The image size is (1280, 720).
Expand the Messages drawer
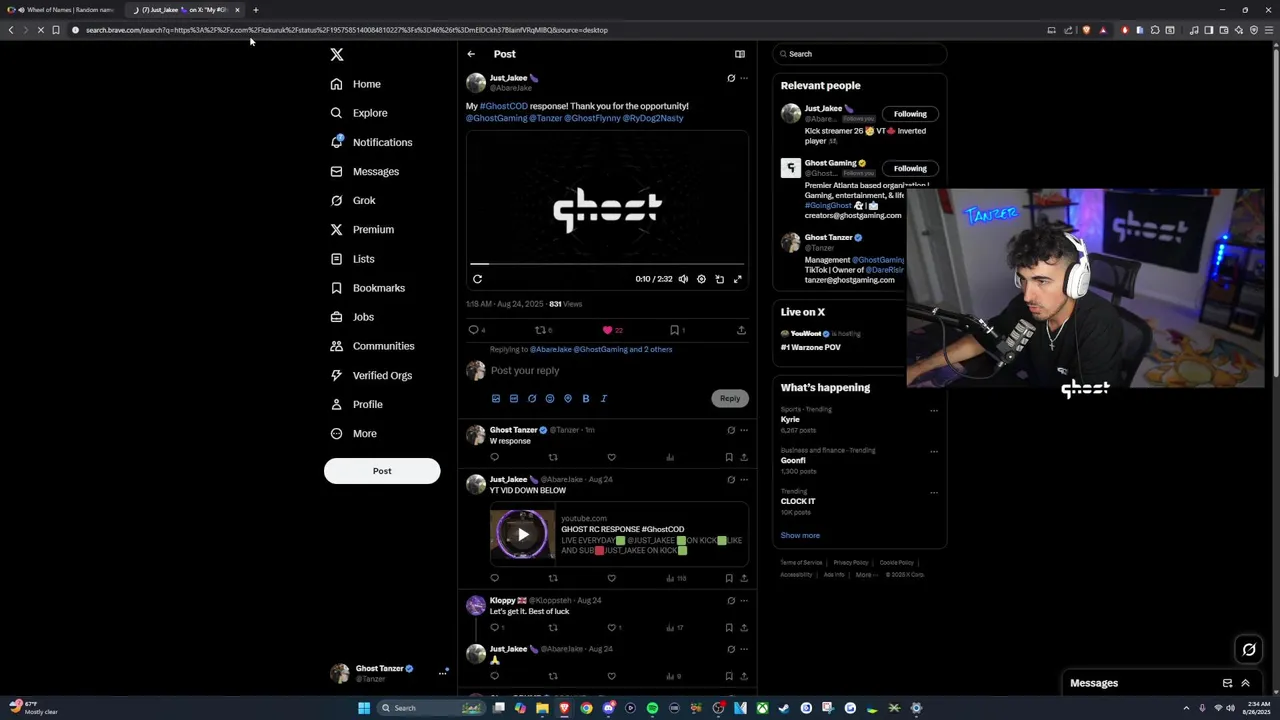(1245, 684)
